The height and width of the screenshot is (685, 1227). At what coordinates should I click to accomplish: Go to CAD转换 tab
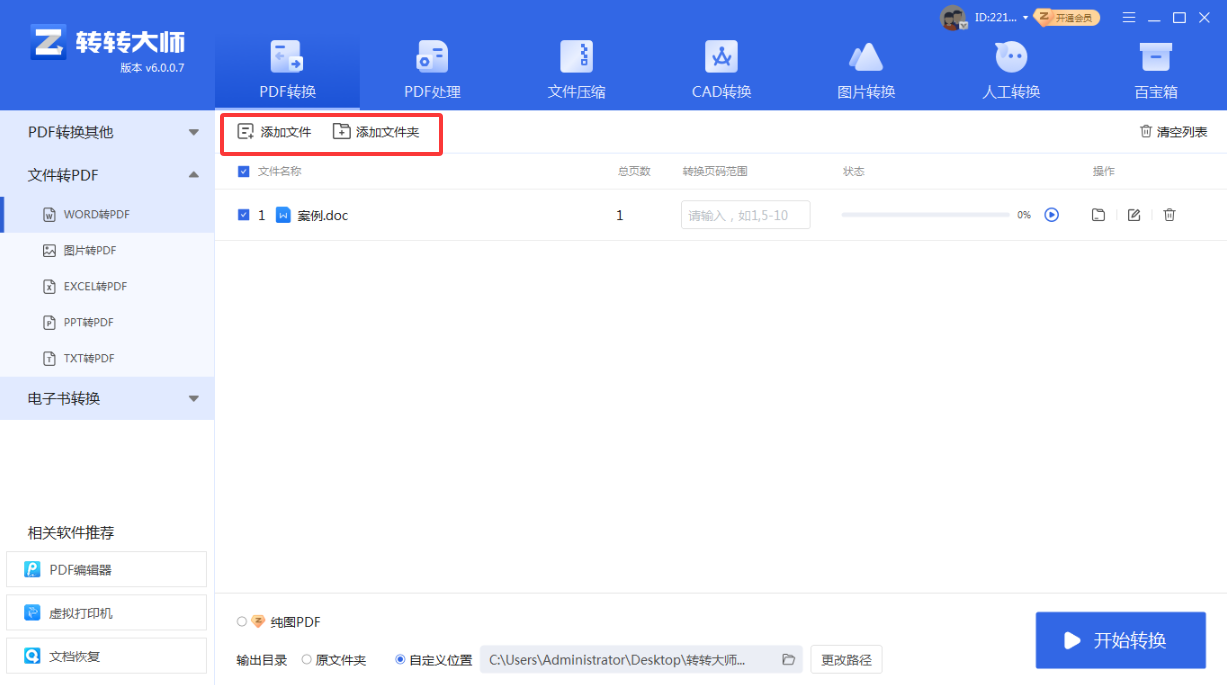point(721,70)
